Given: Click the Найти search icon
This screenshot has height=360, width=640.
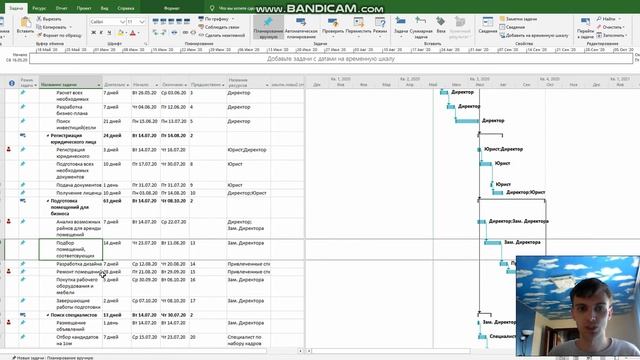Looking at the screenshot, I should [599, 19].
